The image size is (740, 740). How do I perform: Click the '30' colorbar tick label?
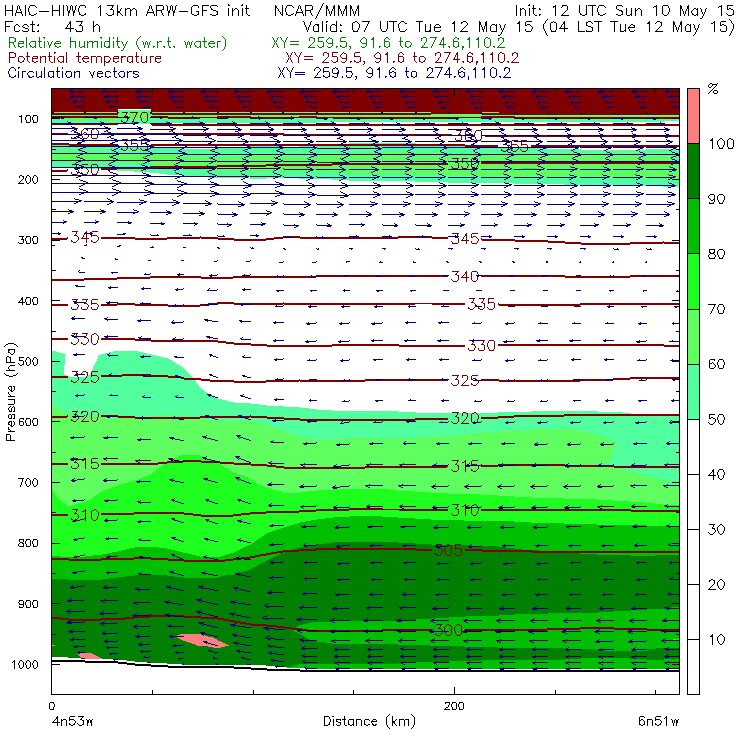click(x=716, y=530)
